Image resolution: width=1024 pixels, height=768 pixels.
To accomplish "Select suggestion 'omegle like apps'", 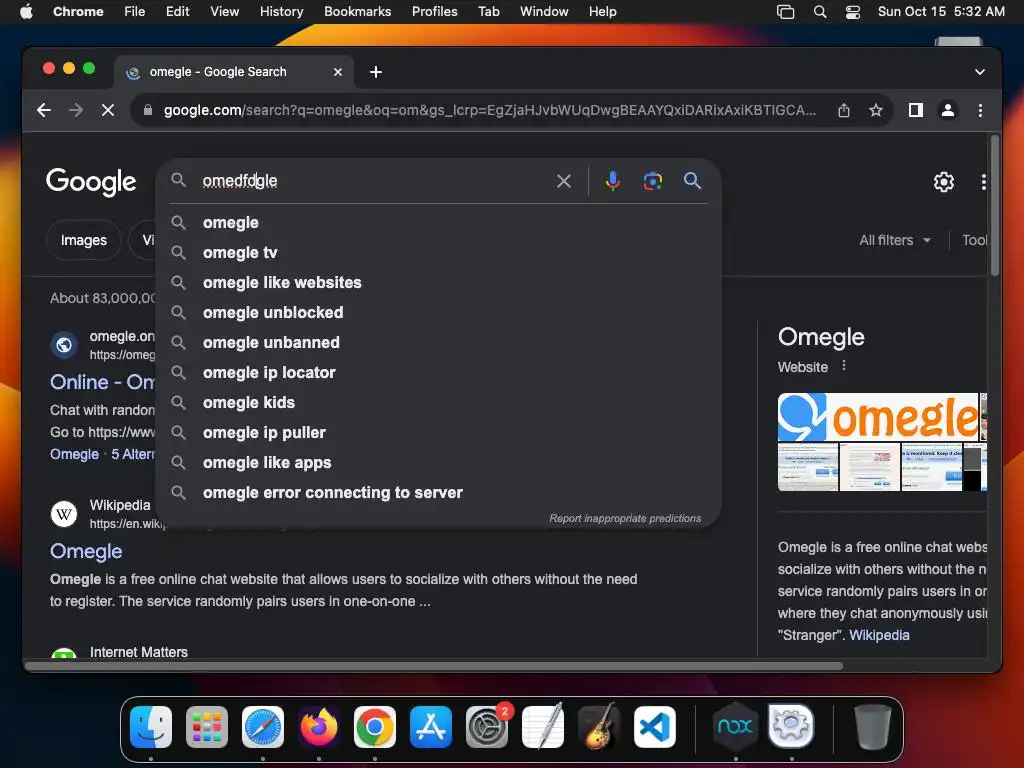I will (x=438, y=463).
